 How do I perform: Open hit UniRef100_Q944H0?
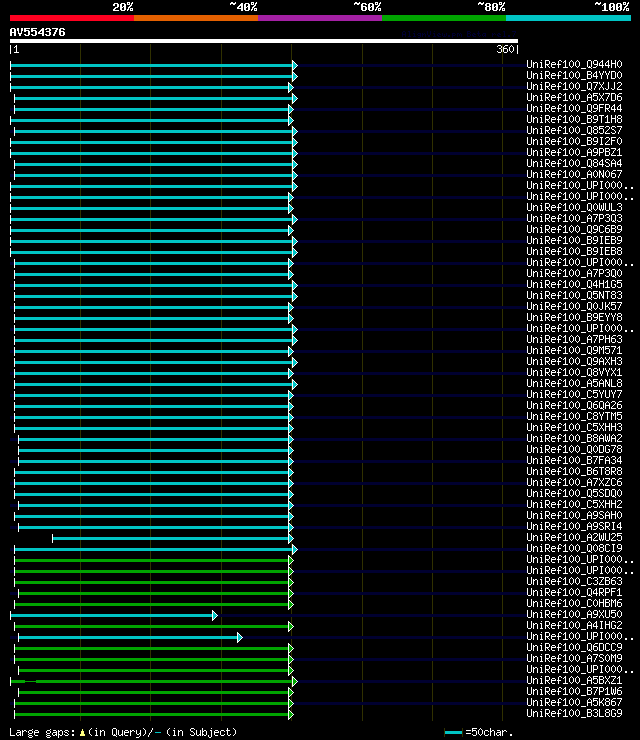pos(574,64)
